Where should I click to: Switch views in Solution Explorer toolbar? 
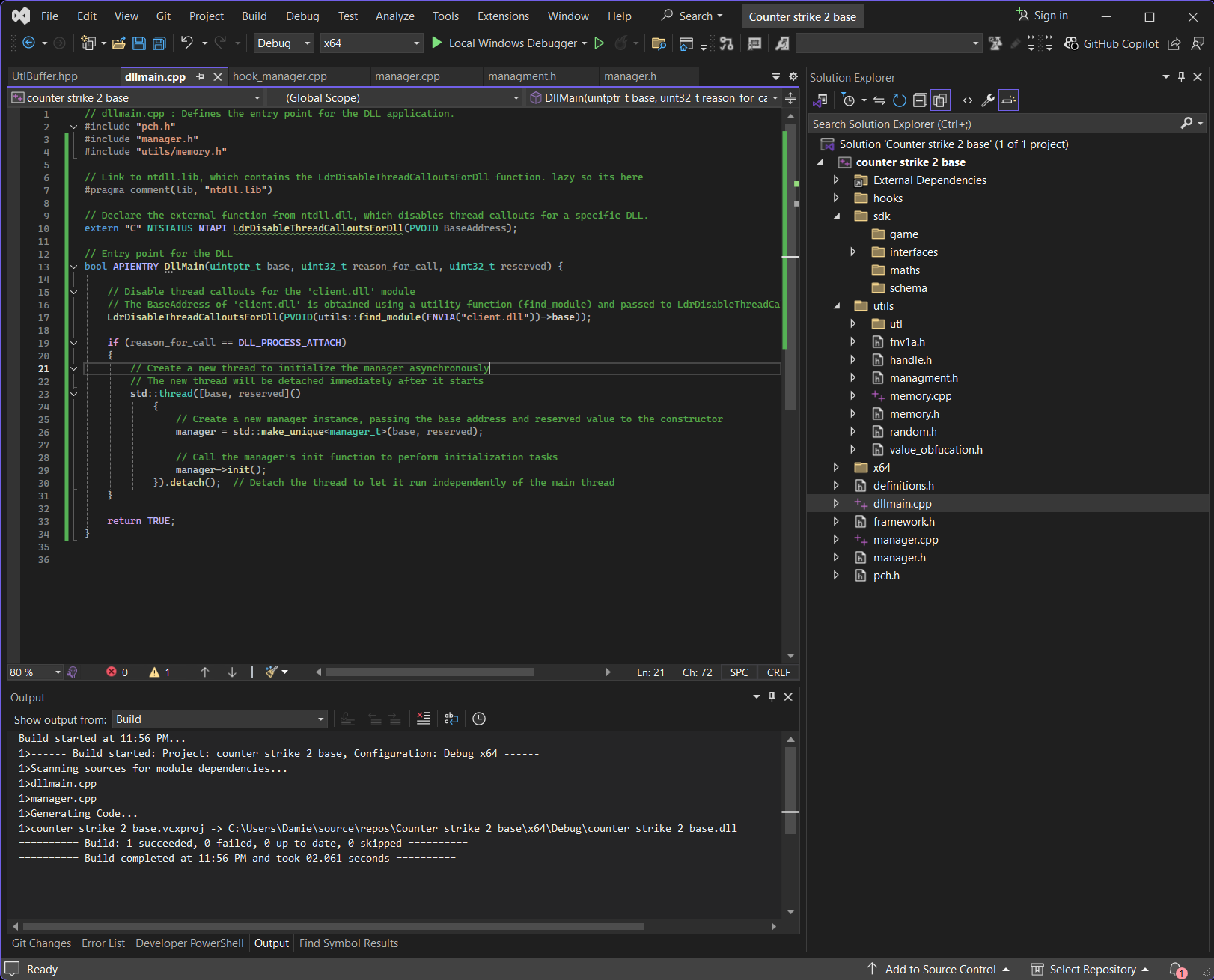click(820, 100)
